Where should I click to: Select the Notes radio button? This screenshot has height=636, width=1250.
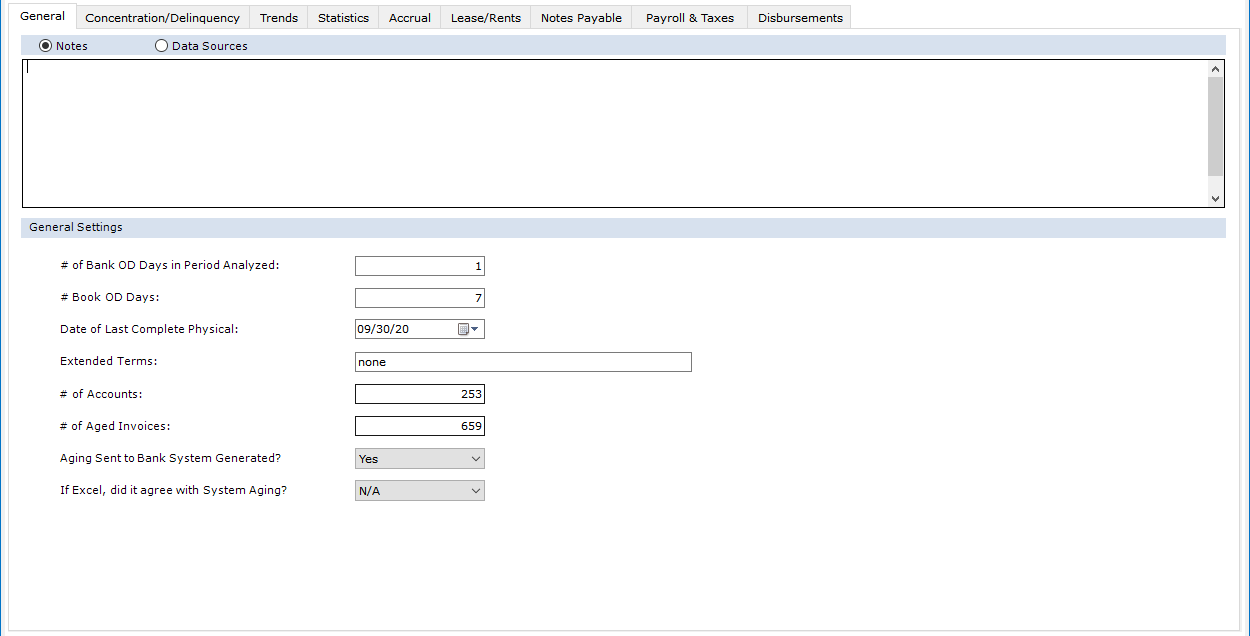pos(46,46)
